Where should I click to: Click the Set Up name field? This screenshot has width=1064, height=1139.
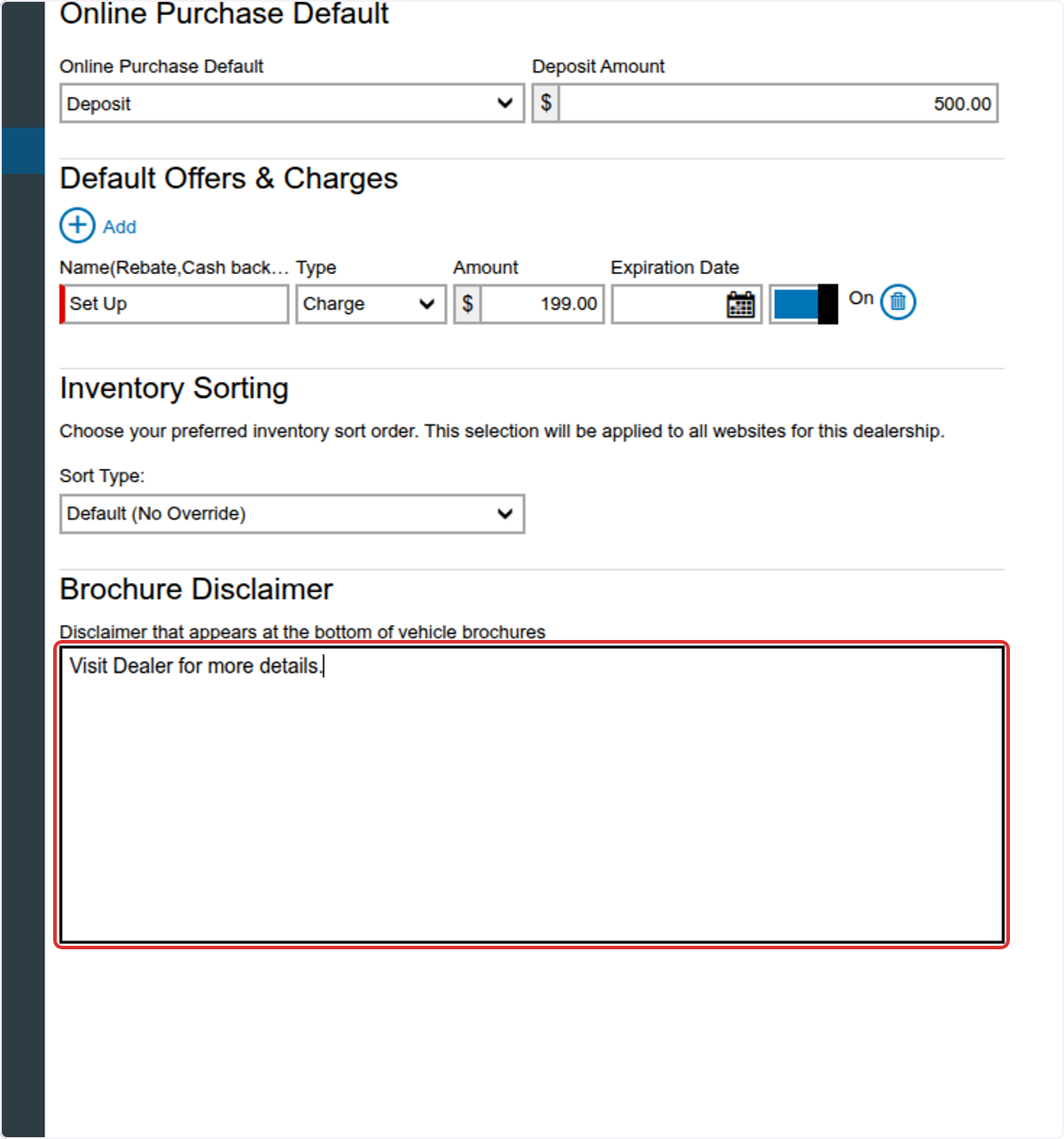(x=175, y=304)
